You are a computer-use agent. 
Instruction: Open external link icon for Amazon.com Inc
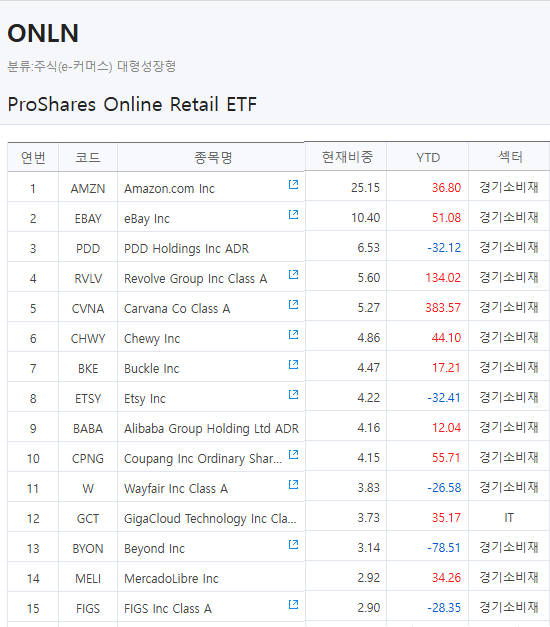pos(294,184)
